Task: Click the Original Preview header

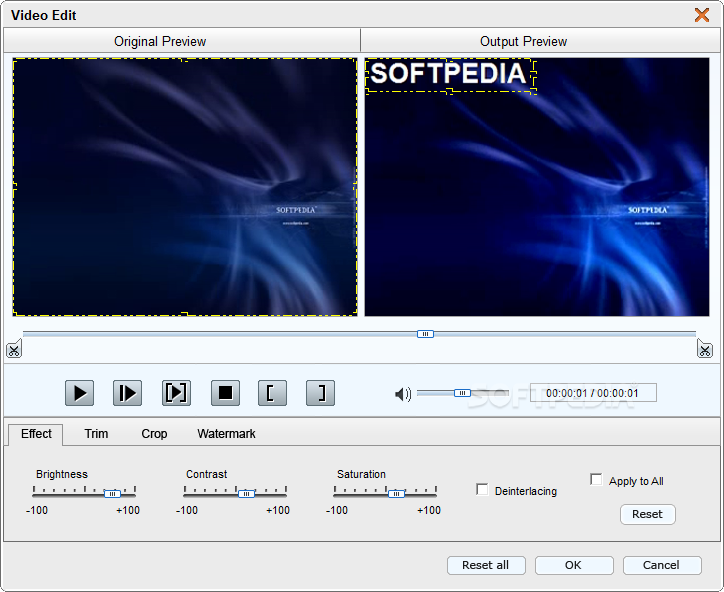Action: click(x=181, y=41)
